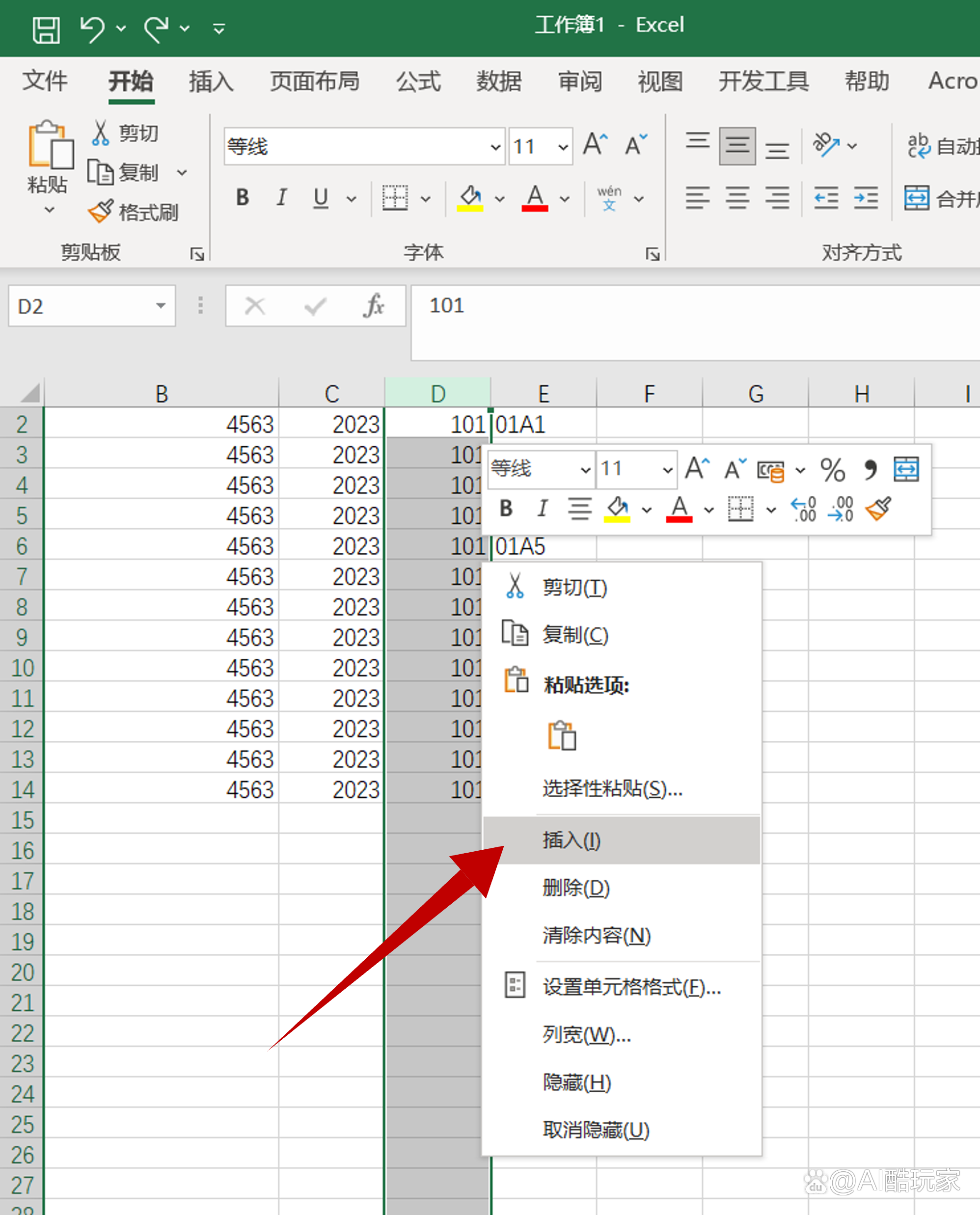Toggle ribbon Underline formatting
980x1215 pixels.
click(321, 198)
